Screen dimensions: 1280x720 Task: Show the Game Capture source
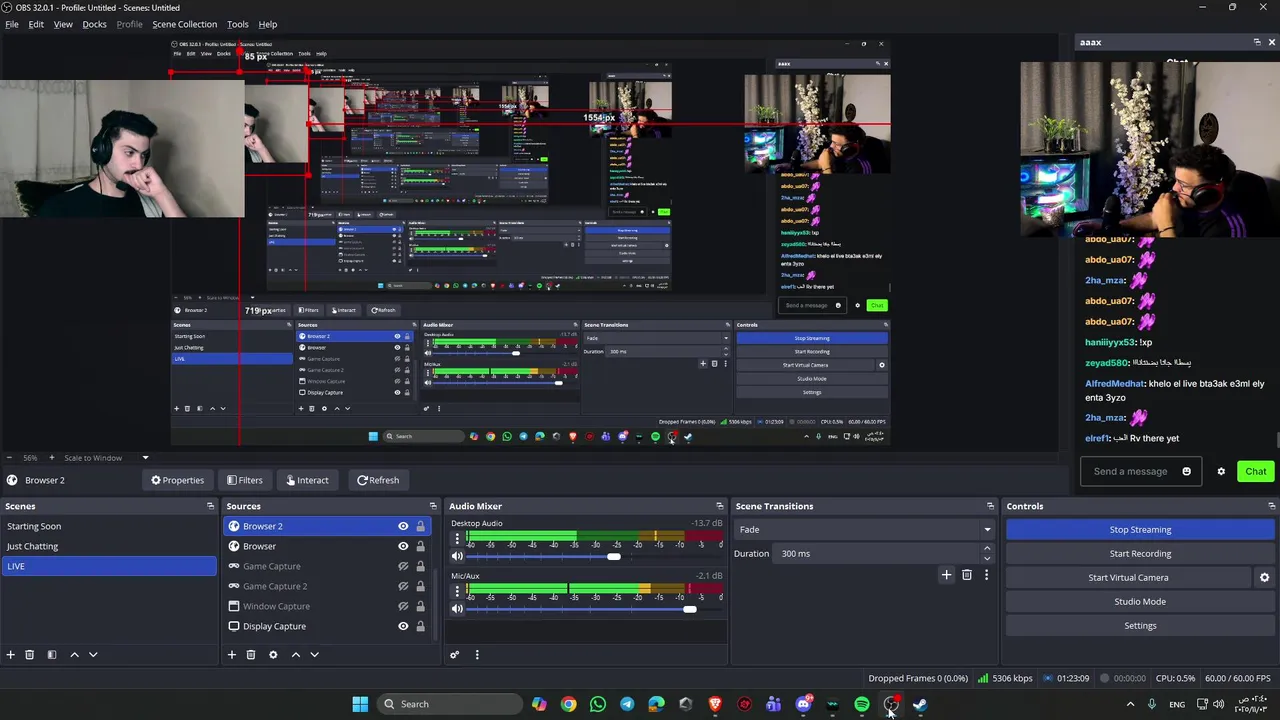[403, 566]
